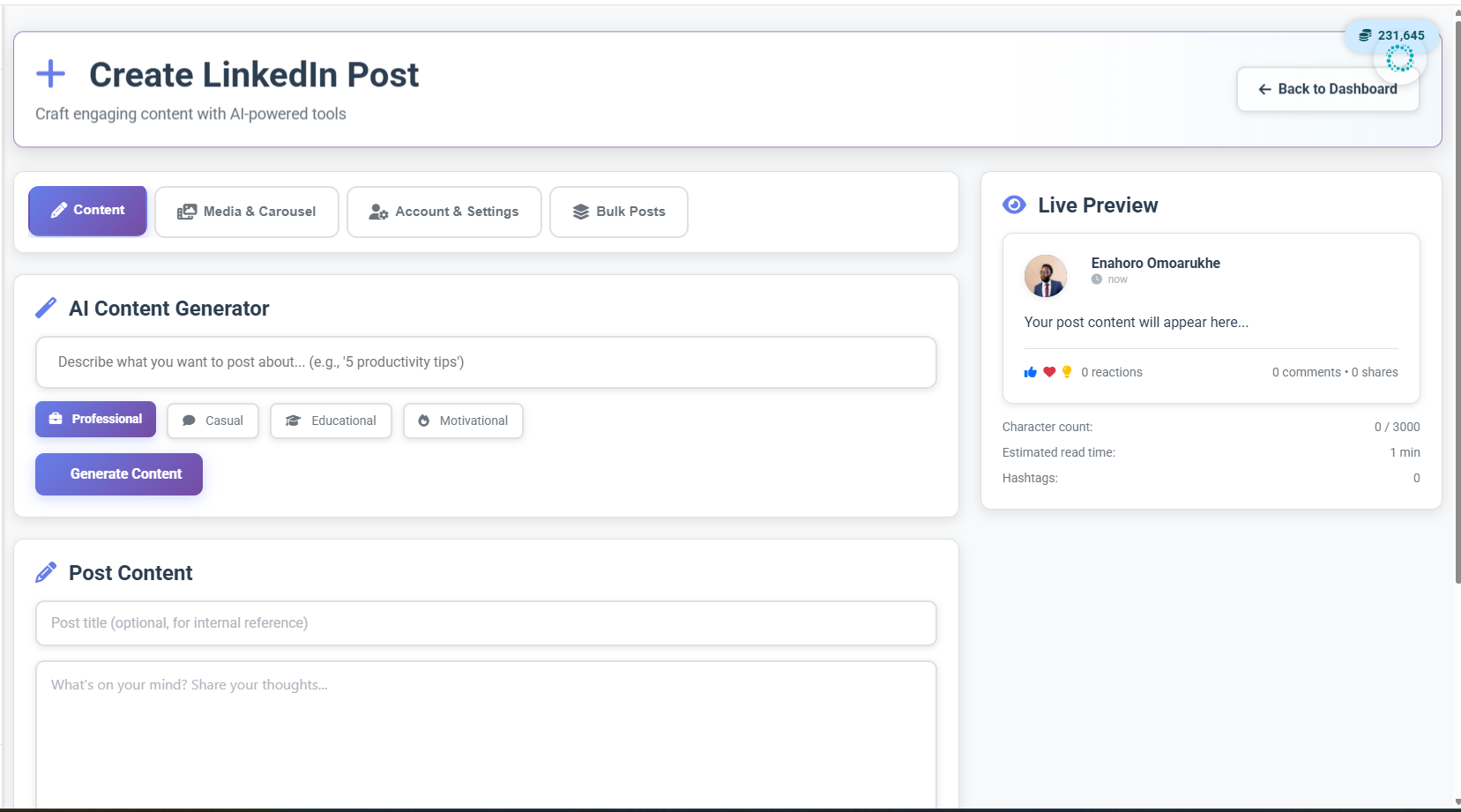Click the pencil icon beside AI Content Generator
The width and height of the screenshot is (1461, 812).
coord(46,308)
